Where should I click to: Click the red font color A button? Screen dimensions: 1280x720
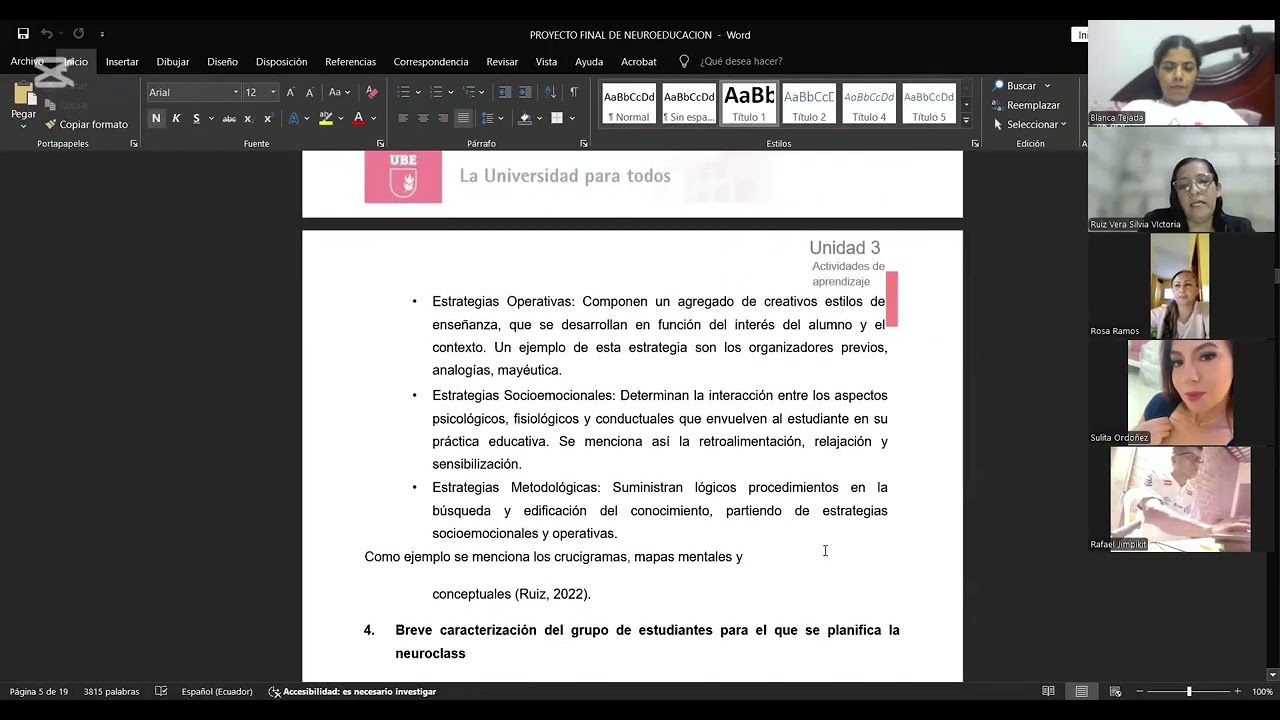[x=358, y=118]
